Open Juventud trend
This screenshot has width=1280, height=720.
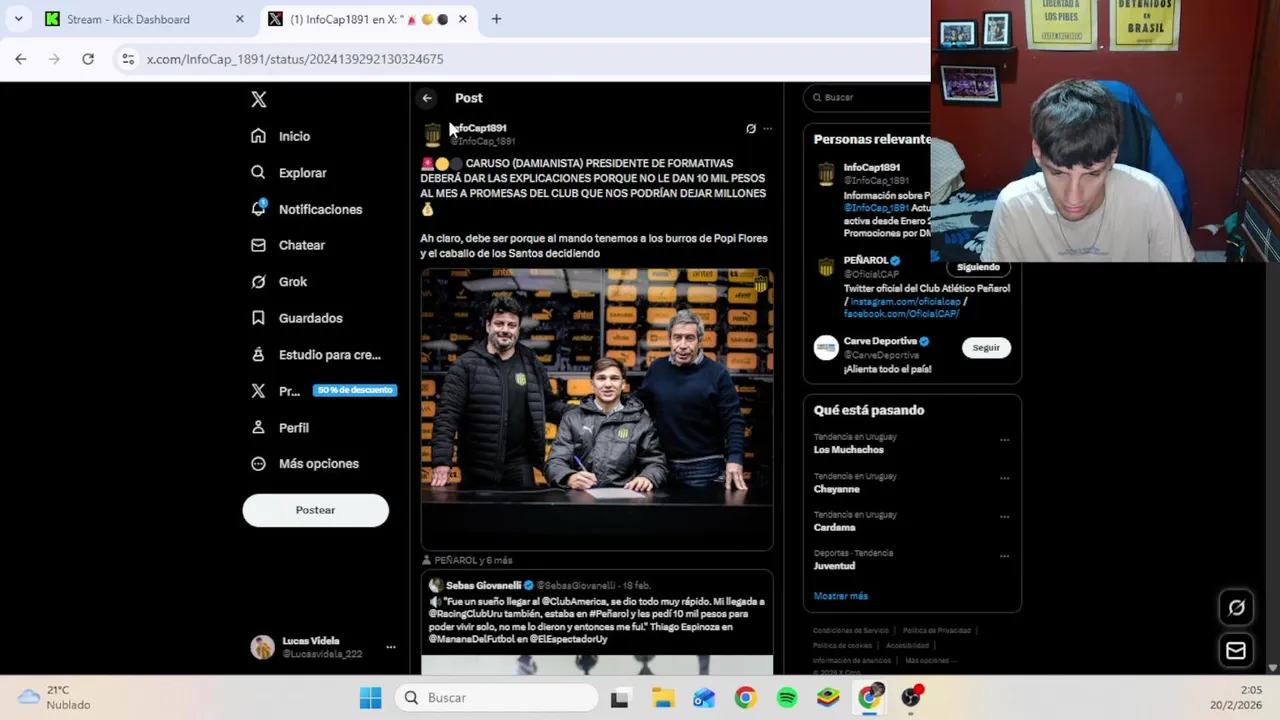(x=835, y=566)
